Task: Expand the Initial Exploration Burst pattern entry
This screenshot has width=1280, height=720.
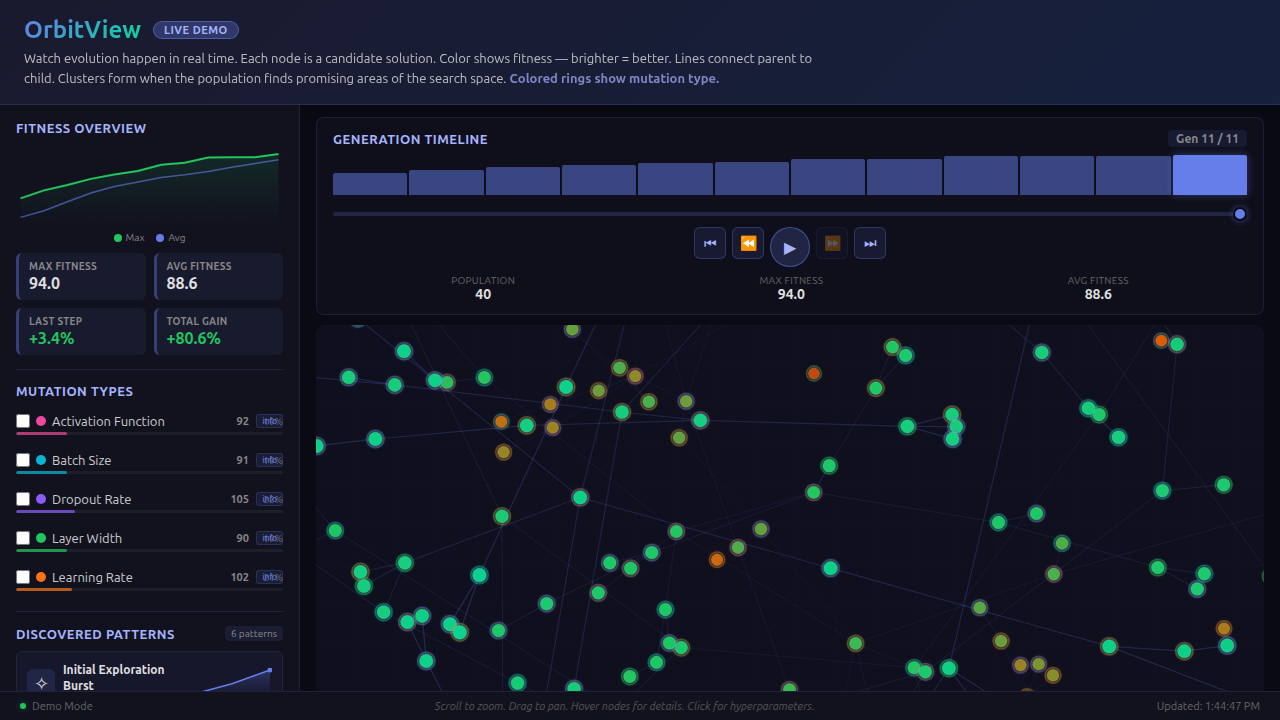Action: click(148, 678)
